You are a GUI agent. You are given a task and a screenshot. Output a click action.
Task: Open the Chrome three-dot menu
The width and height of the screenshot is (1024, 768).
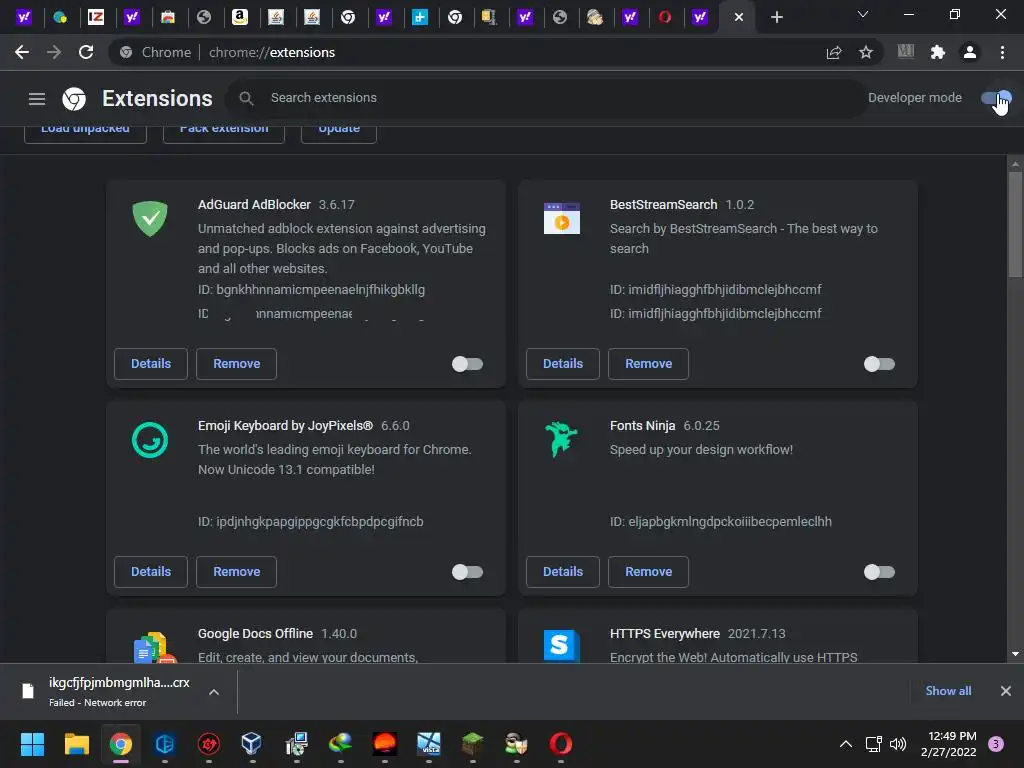(x=1002, y=52)
